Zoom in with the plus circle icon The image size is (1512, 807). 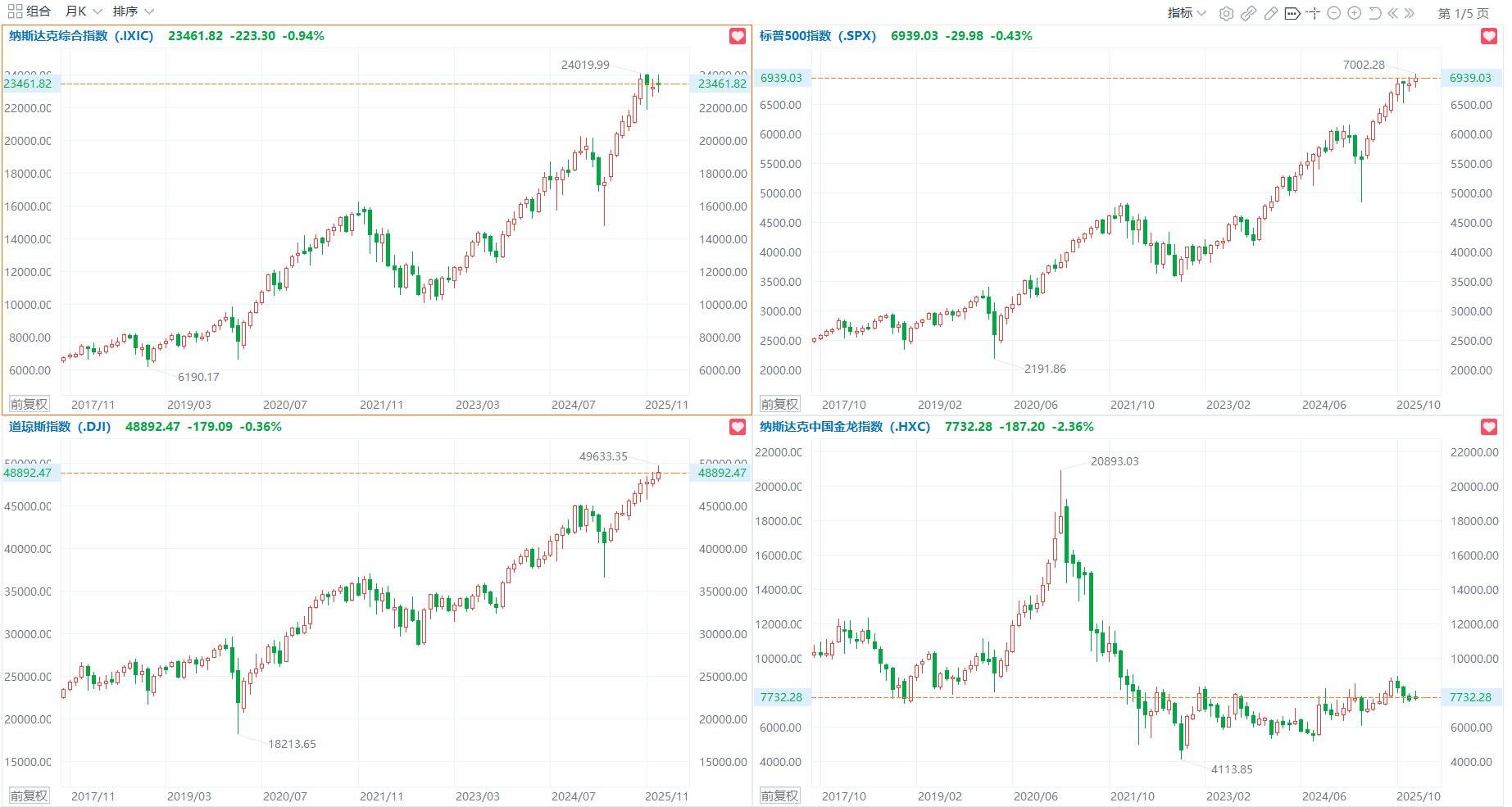coord(1354,13)
